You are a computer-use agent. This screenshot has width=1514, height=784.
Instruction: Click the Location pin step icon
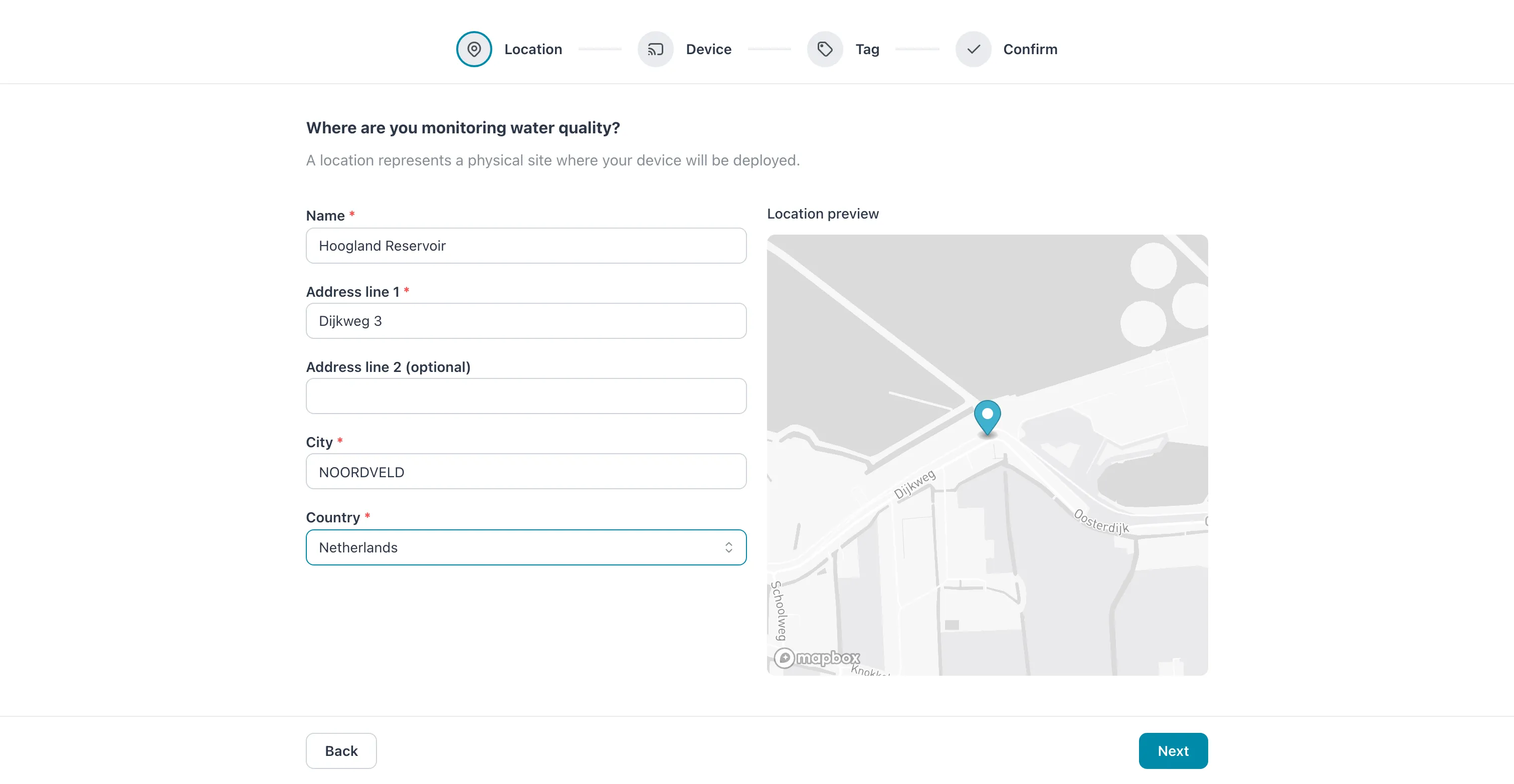click(x=474, y=49)
